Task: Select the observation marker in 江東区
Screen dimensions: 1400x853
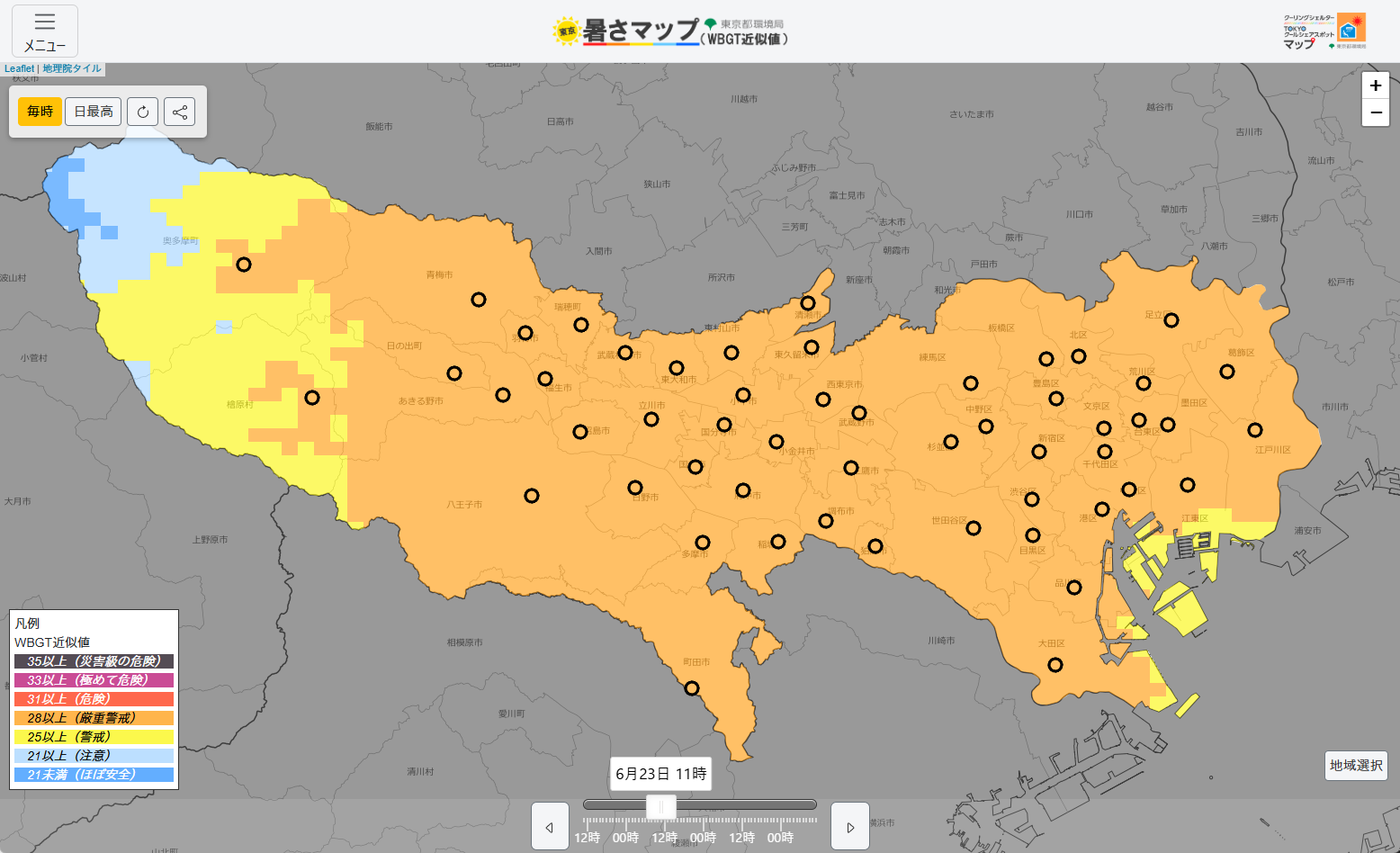Action: coord(1188,485)
